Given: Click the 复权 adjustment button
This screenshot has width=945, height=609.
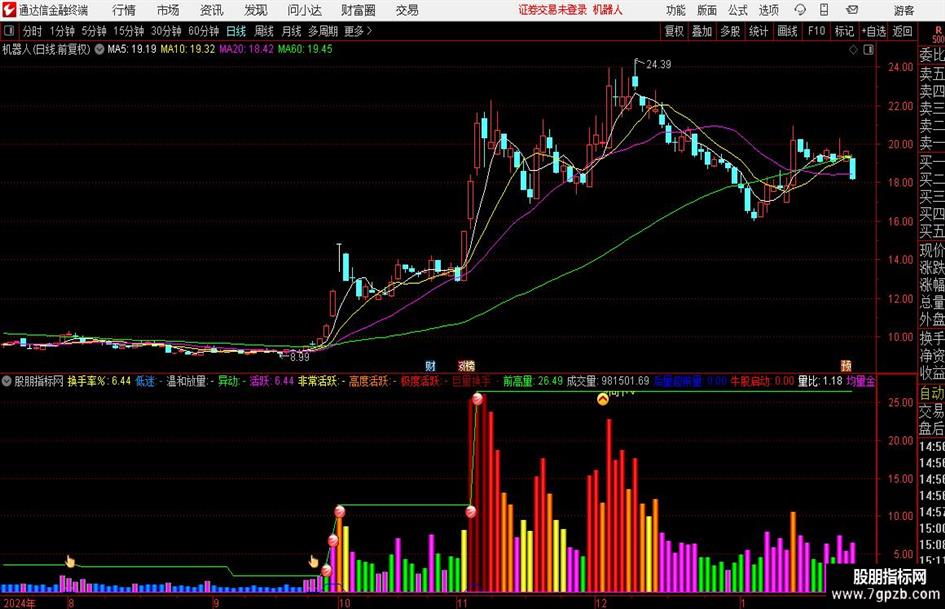Looking at the screenshot, I should pyautogui.click(x=674, y=31).
